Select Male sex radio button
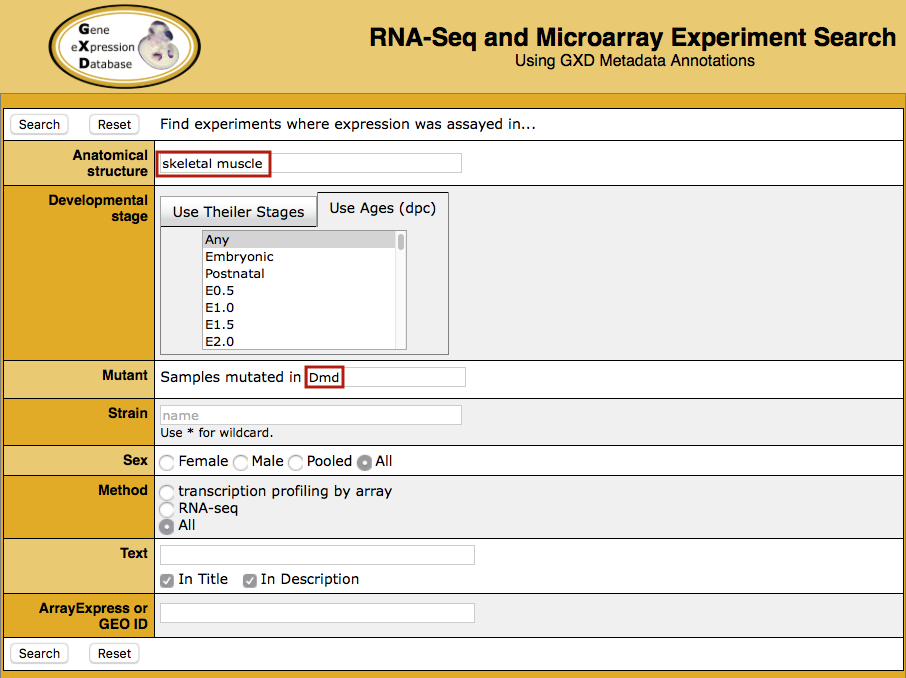The image size is (906, 678). click(x=240, y=462)
